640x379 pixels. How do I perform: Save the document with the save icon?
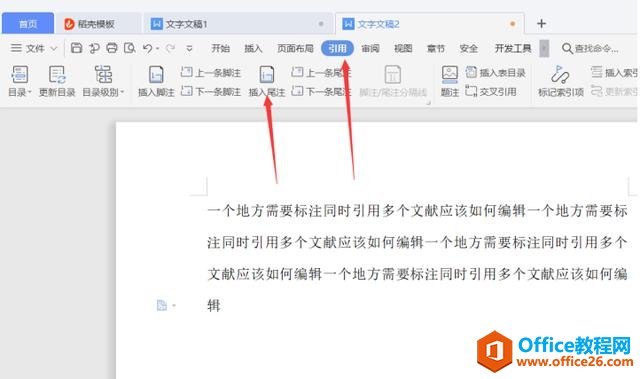pyautogui.click(x=76, y=48)
